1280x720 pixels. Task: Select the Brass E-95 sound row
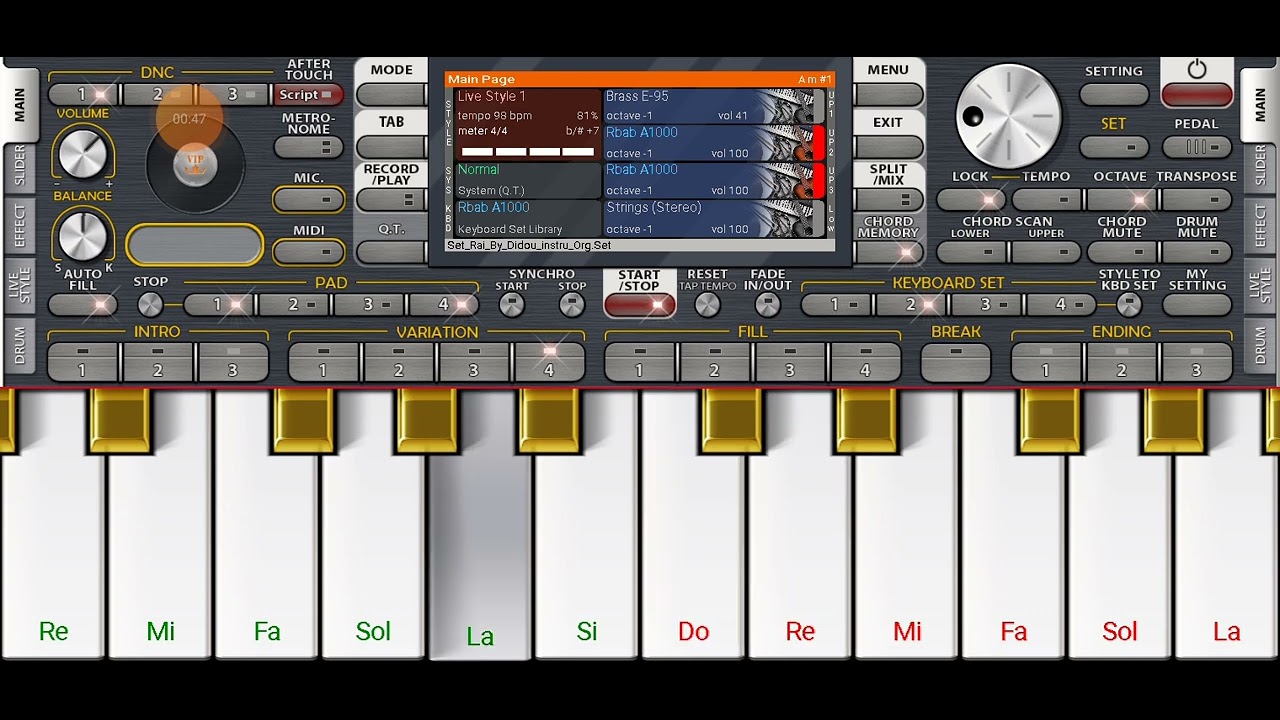click(x=713, y=106)
